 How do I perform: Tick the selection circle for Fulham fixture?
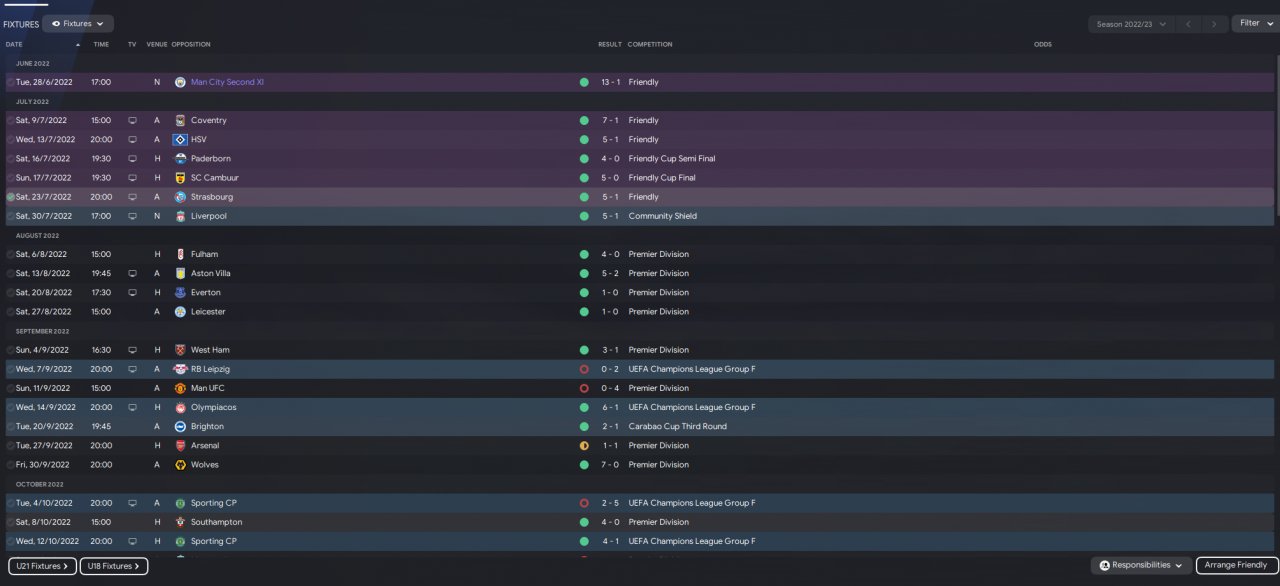[x=11, y=254]
